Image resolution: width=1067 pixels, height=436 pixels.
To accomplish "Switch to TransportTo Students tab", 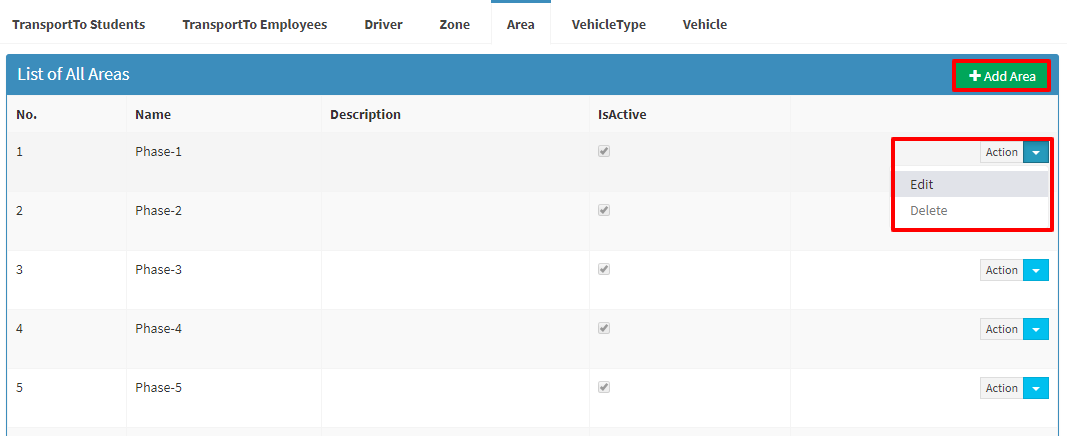I will [x=79, y=24].
